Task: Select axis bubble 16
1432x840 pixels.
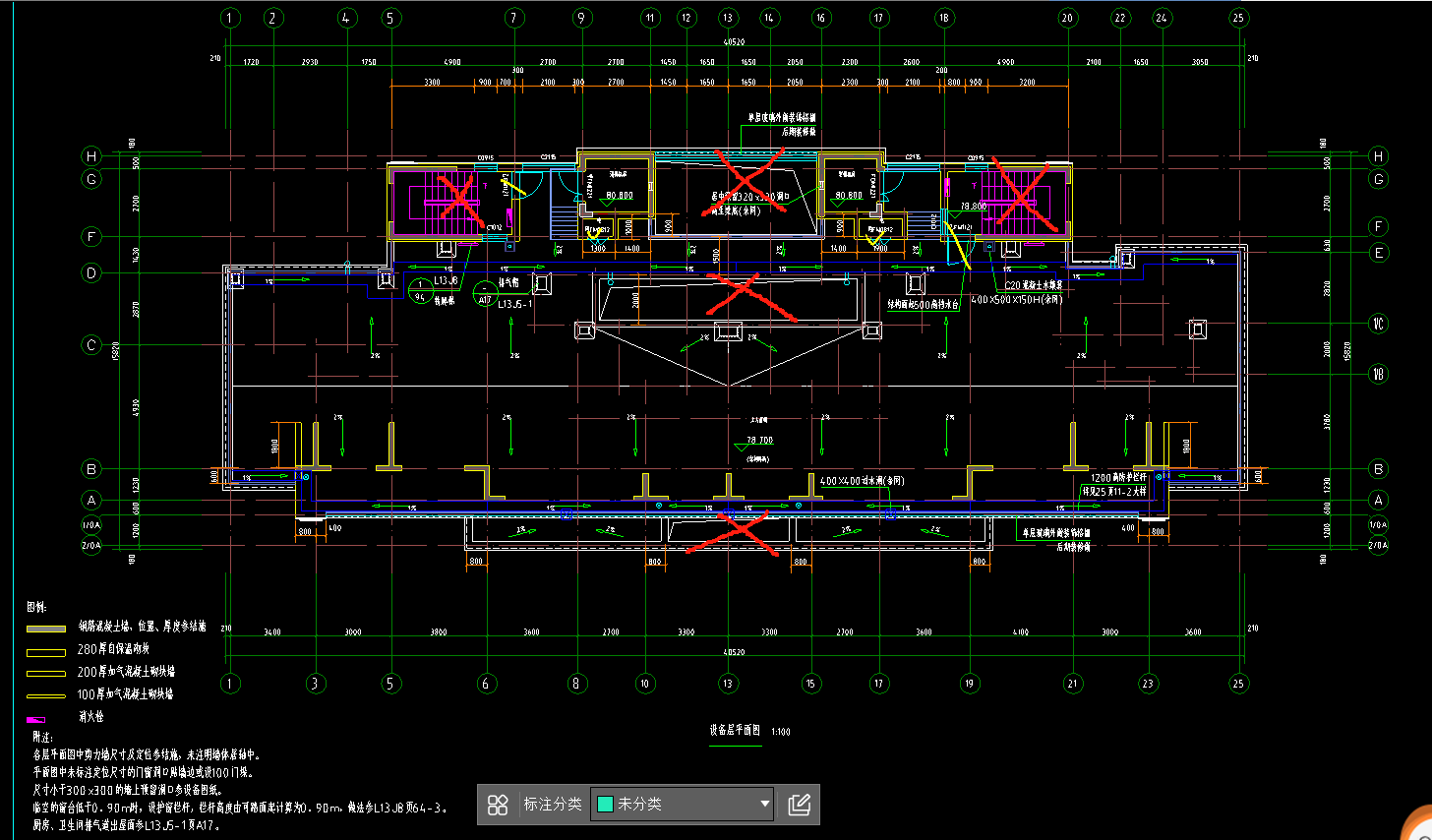Action: [820, 18]
